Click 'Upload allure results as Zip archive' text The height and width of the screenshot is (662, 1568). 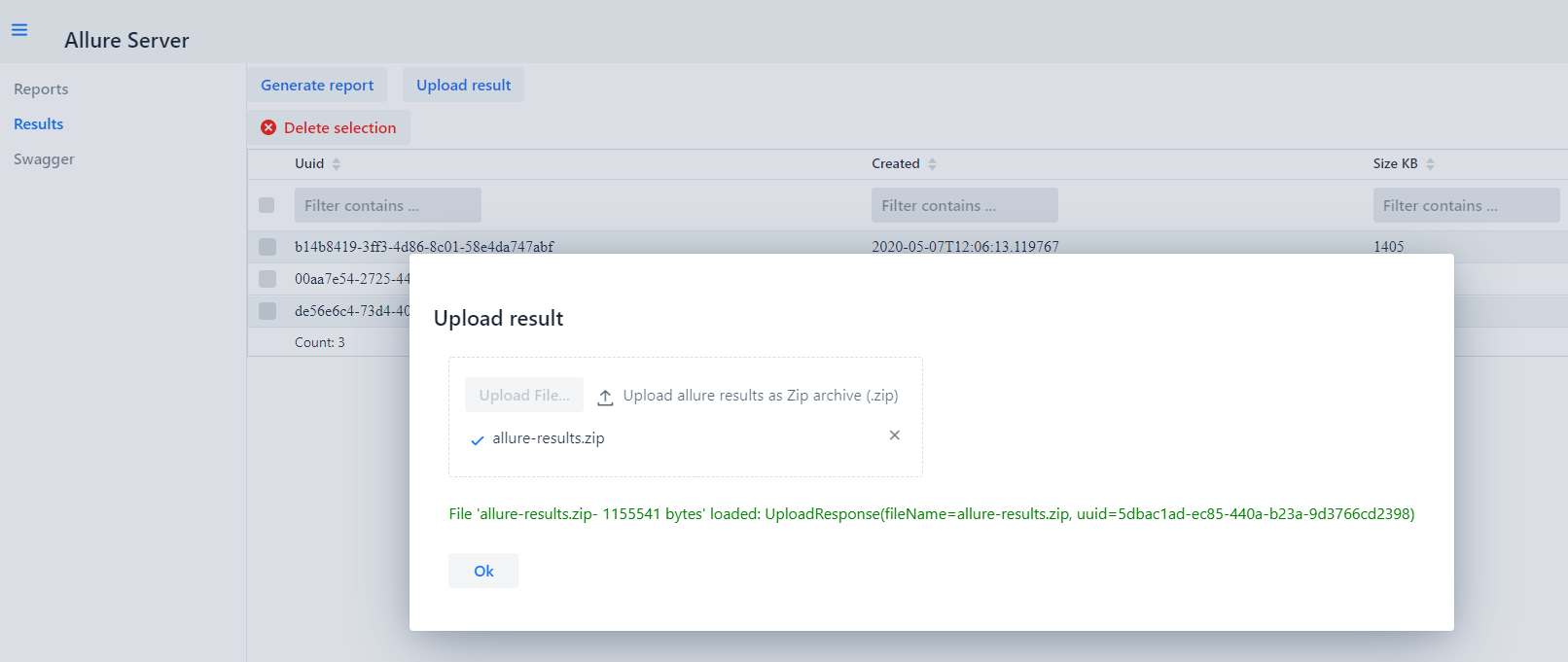pyautogui.click(x=761, y=396)
